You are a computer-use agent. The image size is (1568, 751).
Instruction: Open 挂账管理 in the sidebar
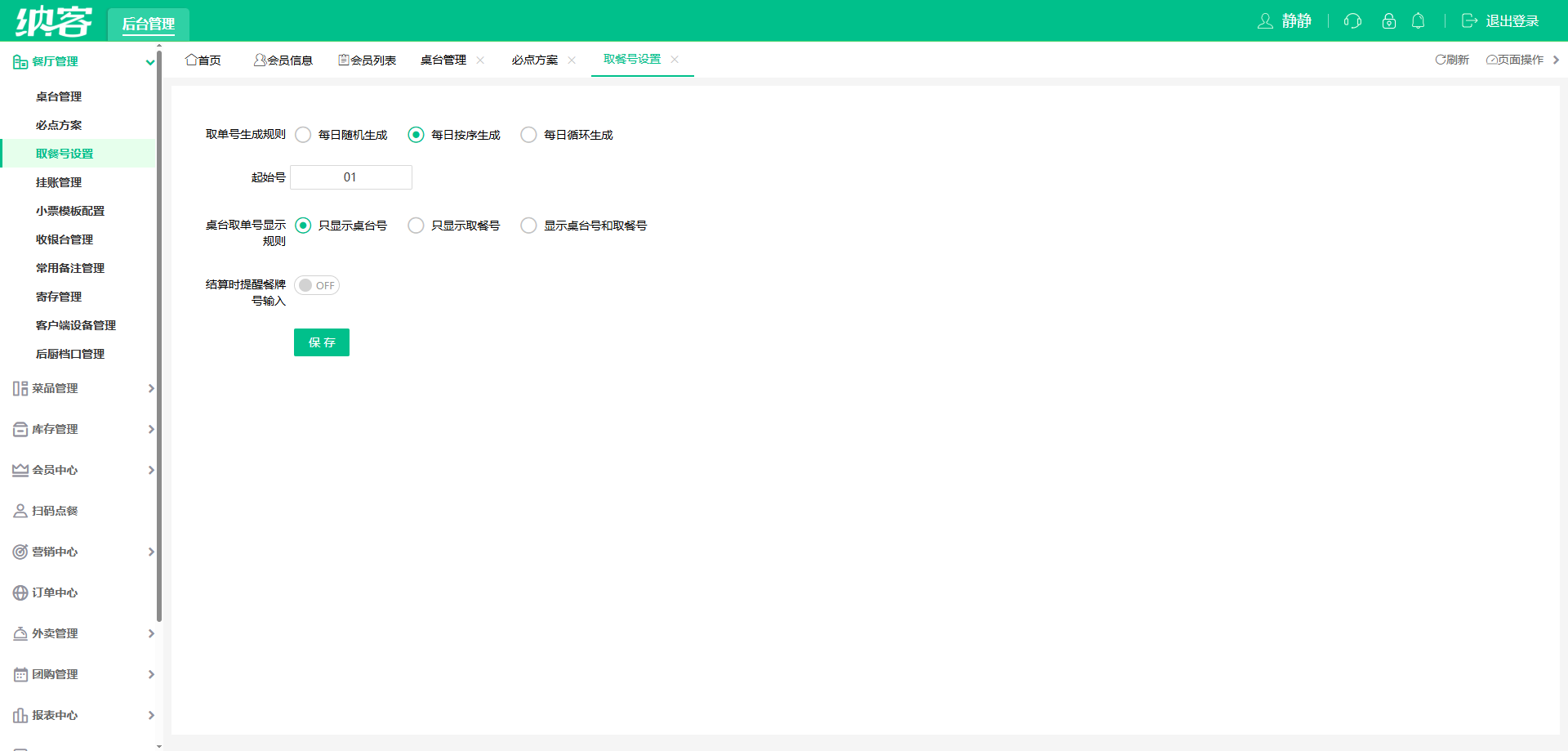[x=59, y=182]
